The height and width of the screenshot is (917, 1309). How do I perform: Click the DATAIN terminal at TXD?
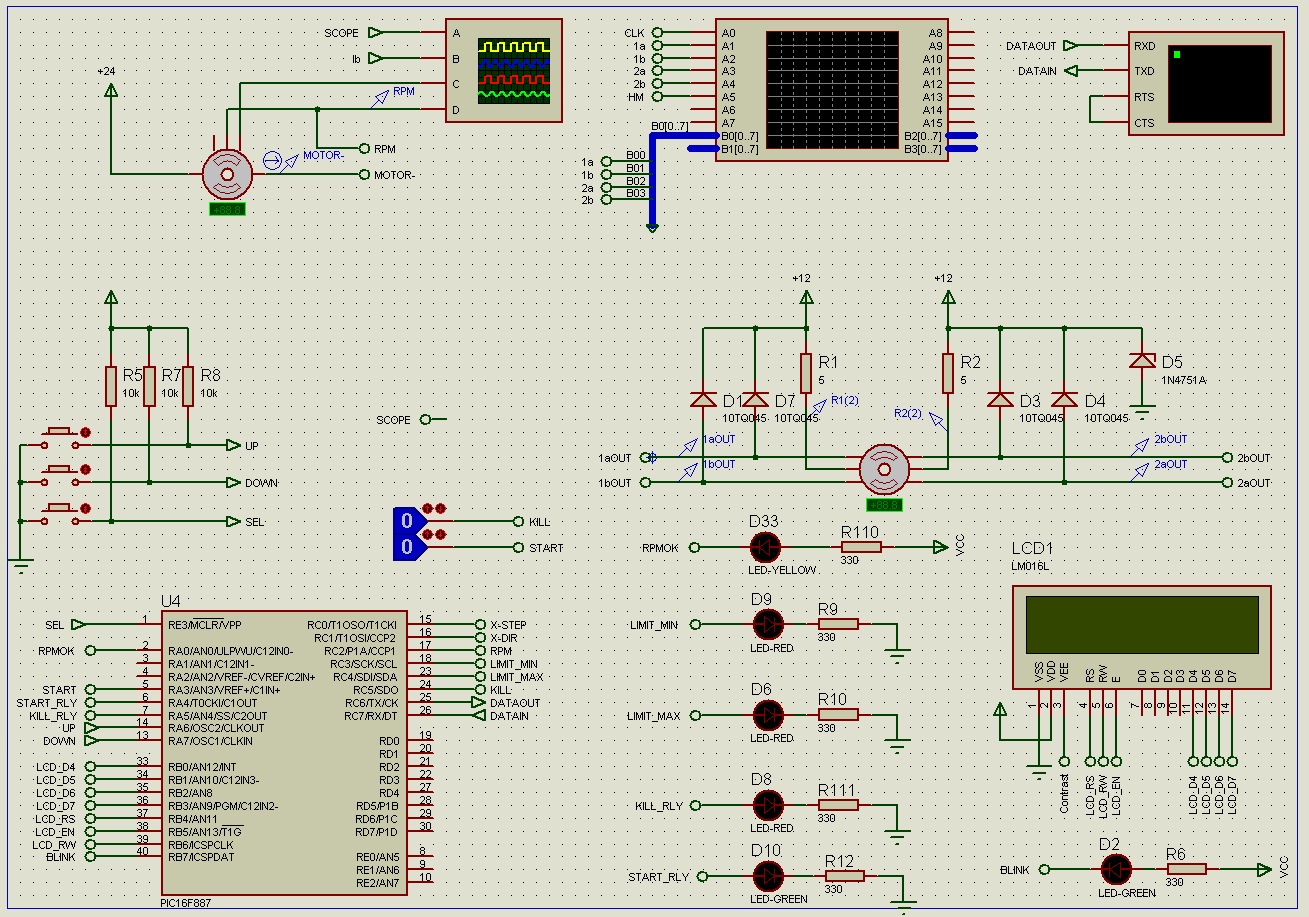click(x=1071, y=71)
